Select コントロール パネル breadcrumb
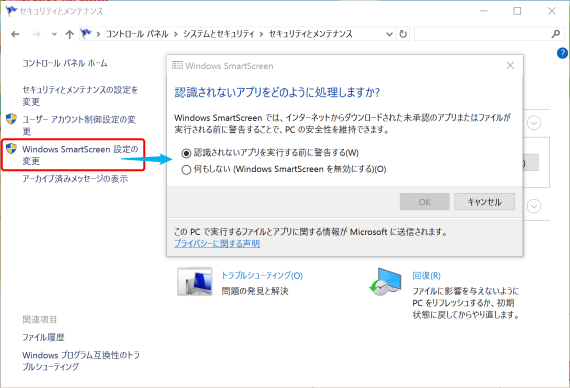Viewport: 570px width, 388px height. 137,34
